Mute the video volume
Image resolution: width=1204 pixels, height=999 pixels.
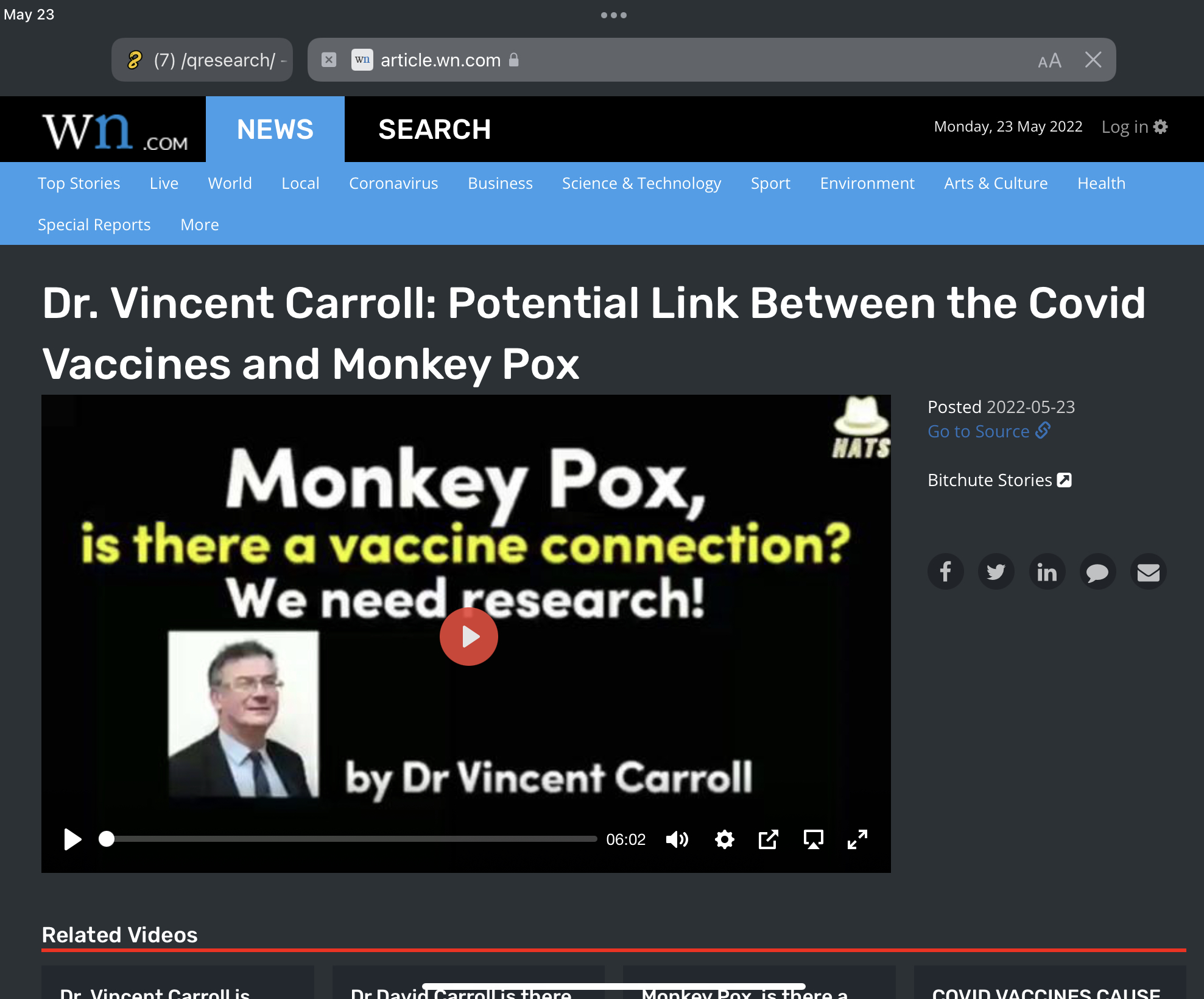click(x=677, y=839)
